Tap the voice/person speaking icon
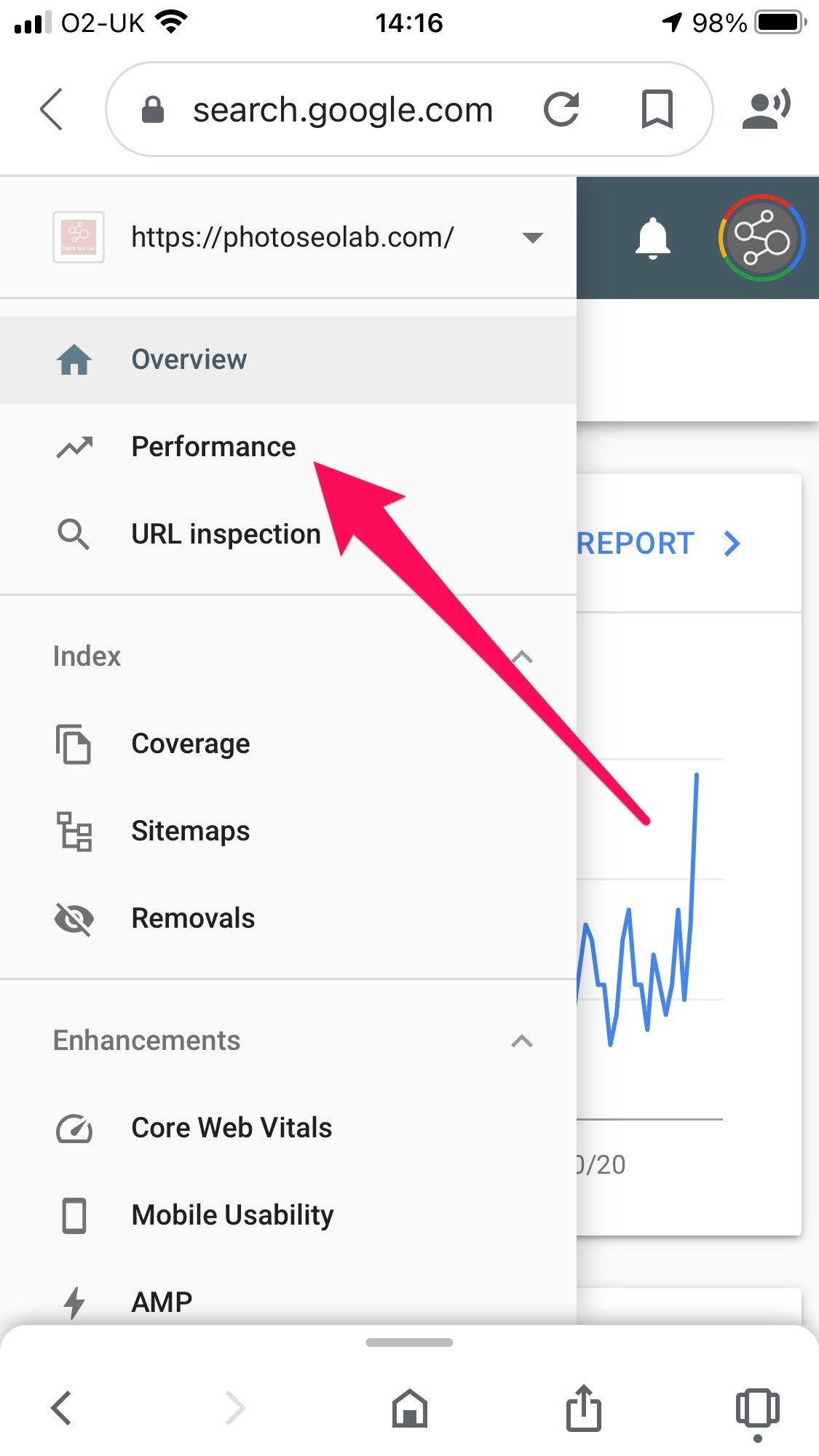 click(766, 110)
